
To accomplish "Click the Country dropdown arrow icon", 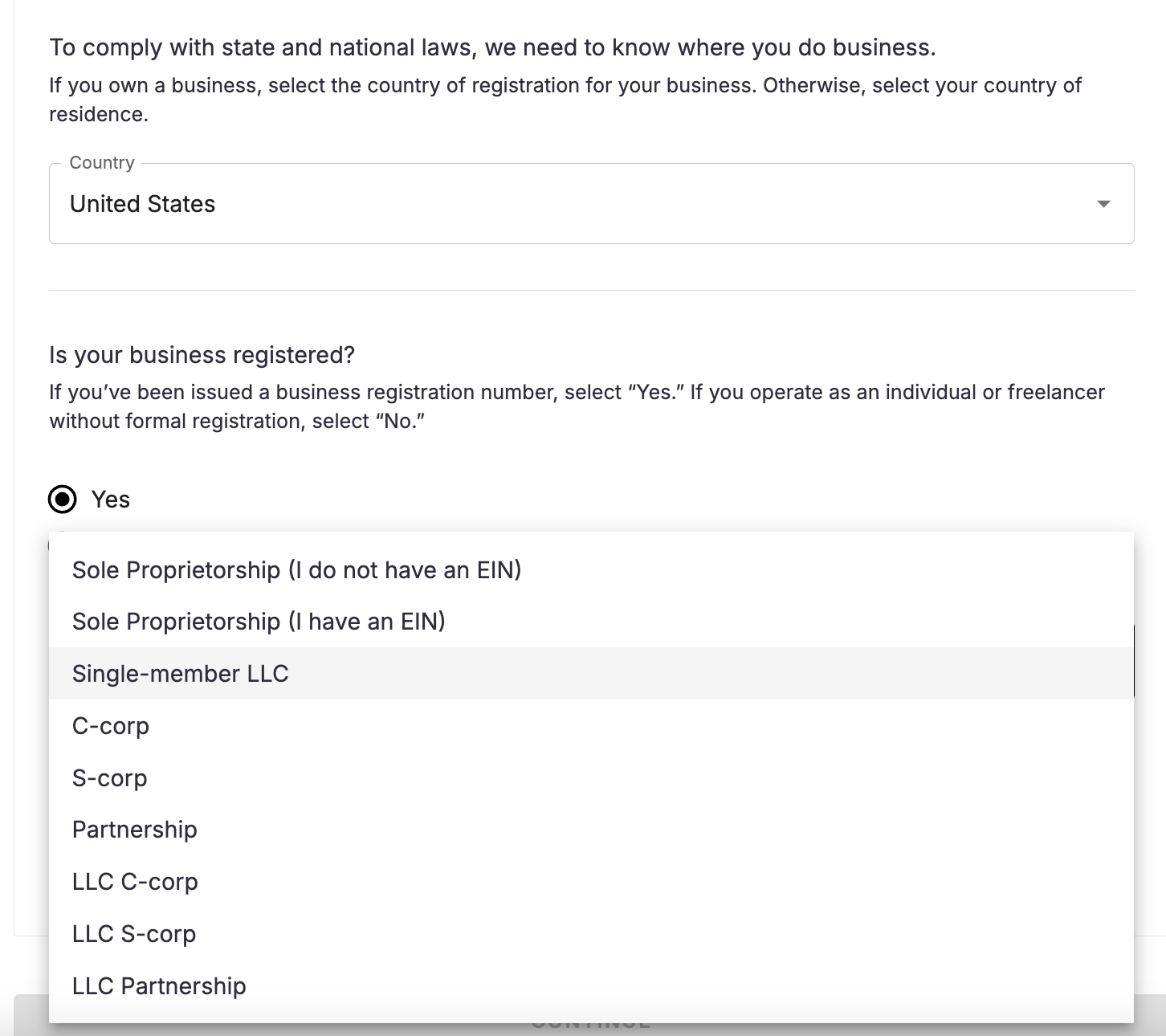I will click(1103, 204).
